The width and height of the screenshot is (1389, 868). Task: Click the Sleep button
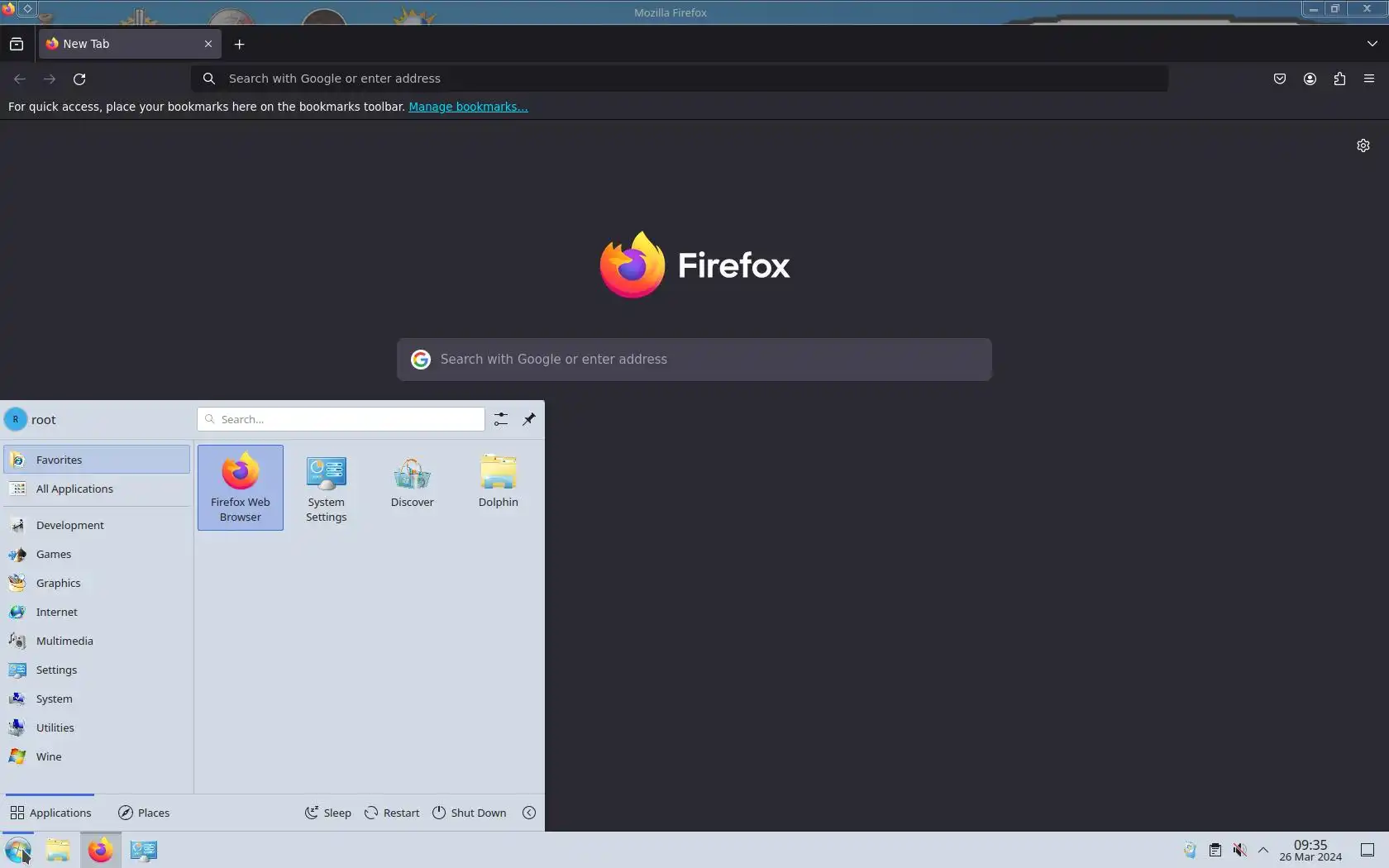328,813
